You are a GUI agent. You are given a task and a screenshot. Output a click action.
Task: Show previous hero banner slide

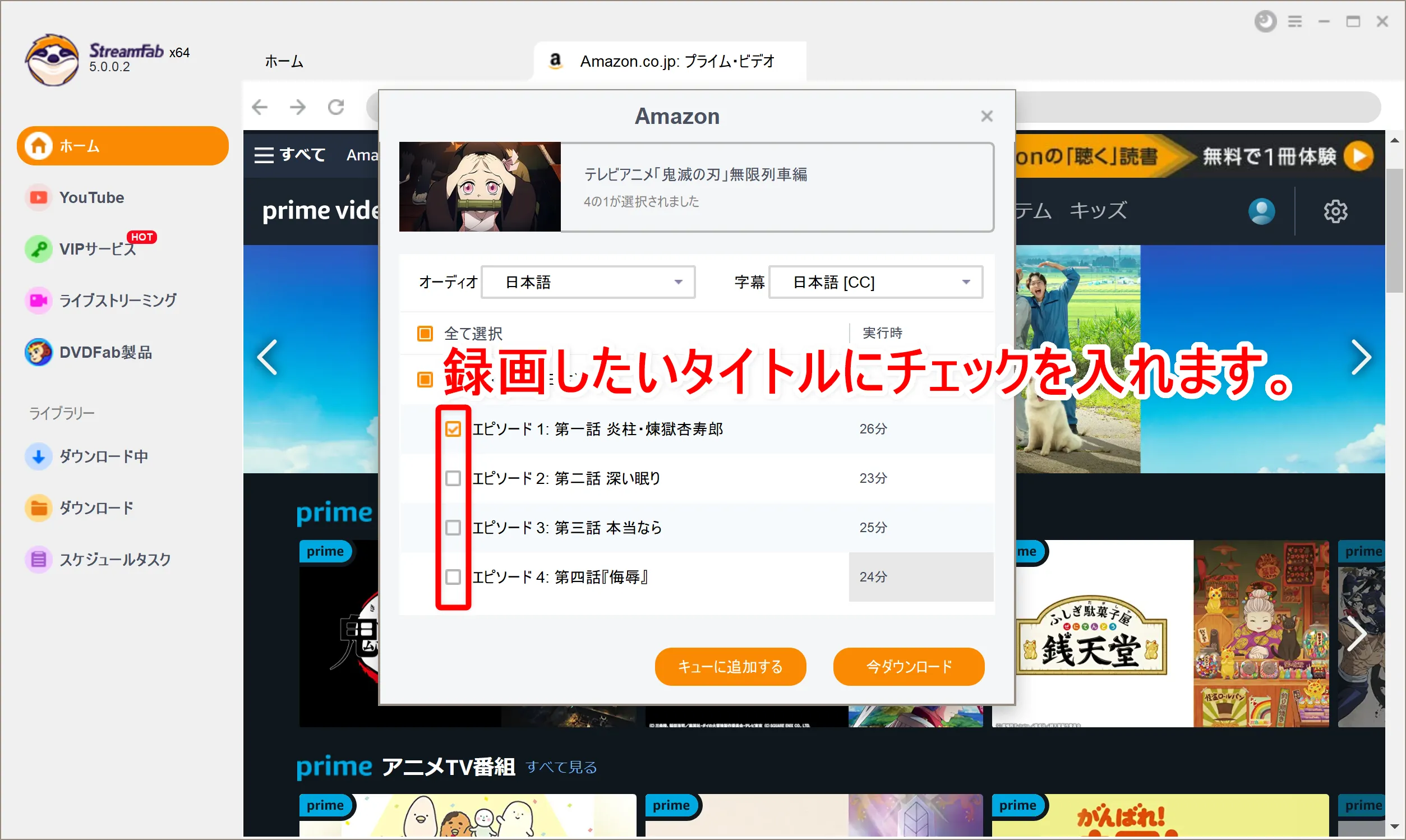click(267, 357)
